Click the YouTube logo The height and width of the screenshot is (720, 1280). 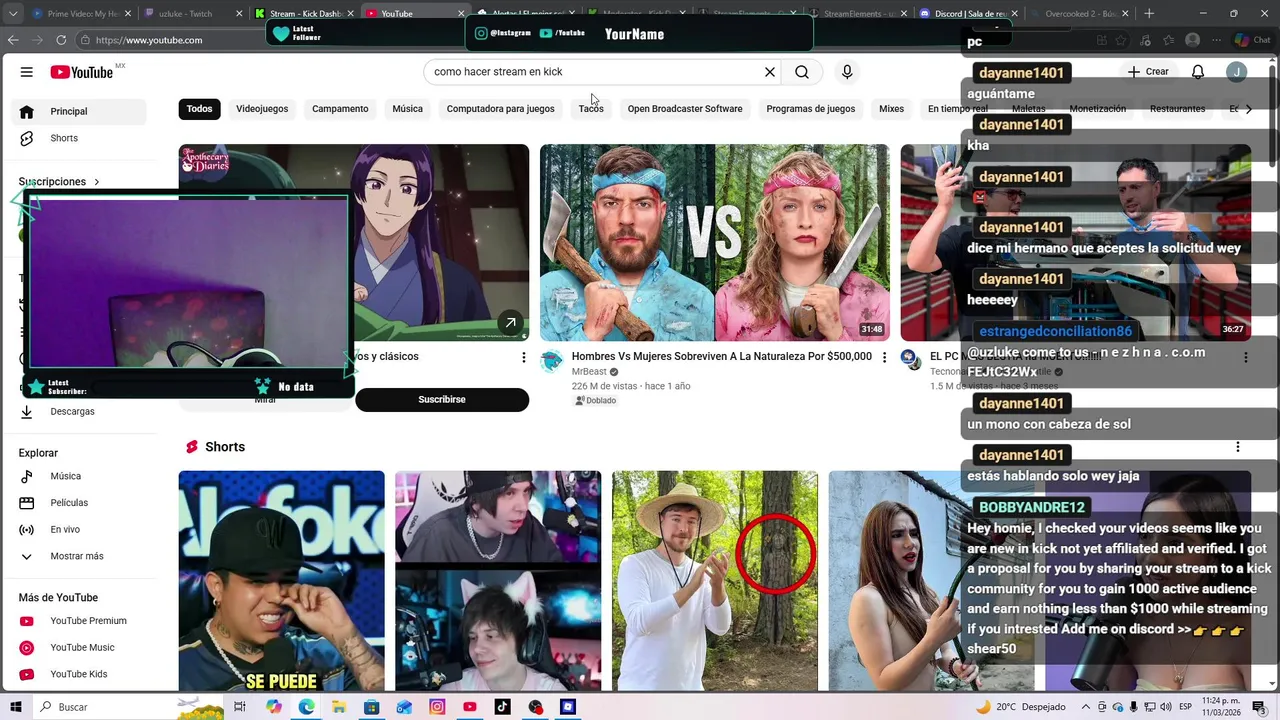[82, 72]
